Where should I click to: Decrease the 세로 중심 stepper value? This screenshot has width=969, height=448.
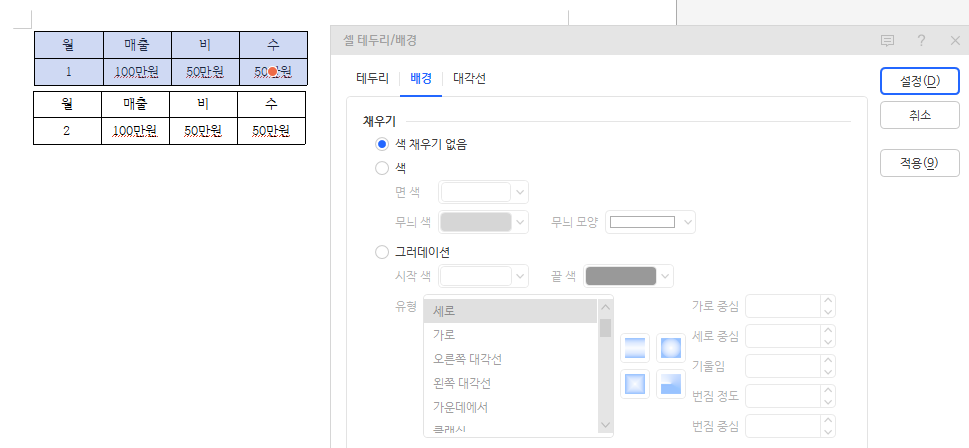[828, 342]
